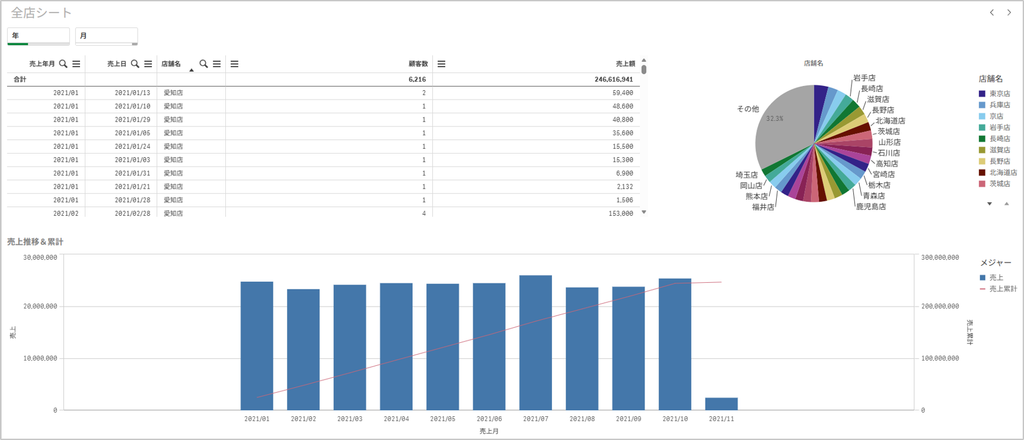The width and height of the screenshot is (1024, 440).
Task: Show next page of pie legend
Action: coord(989,204)
